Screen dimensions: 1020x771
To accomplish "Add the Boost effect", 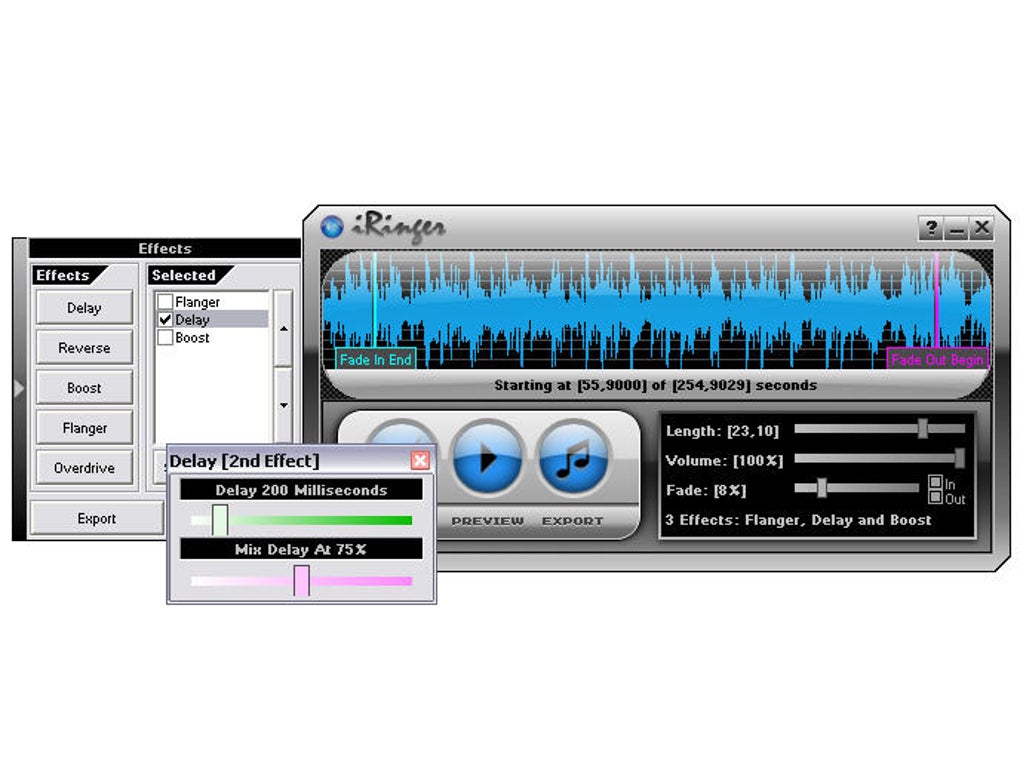I will pos(85,388).
